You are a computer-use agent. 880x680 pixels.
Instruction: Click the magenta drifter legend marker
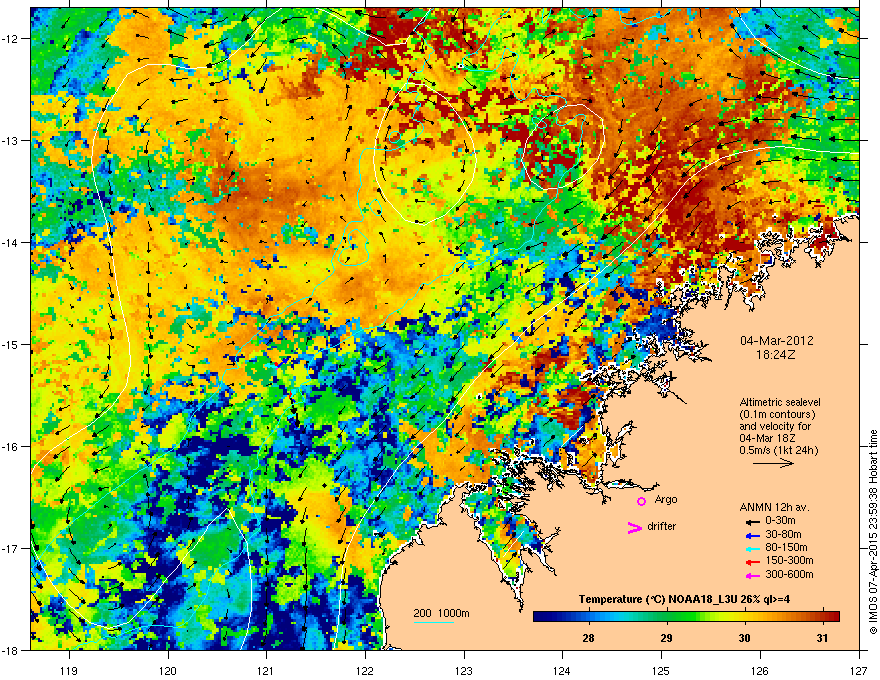[634, 527]
